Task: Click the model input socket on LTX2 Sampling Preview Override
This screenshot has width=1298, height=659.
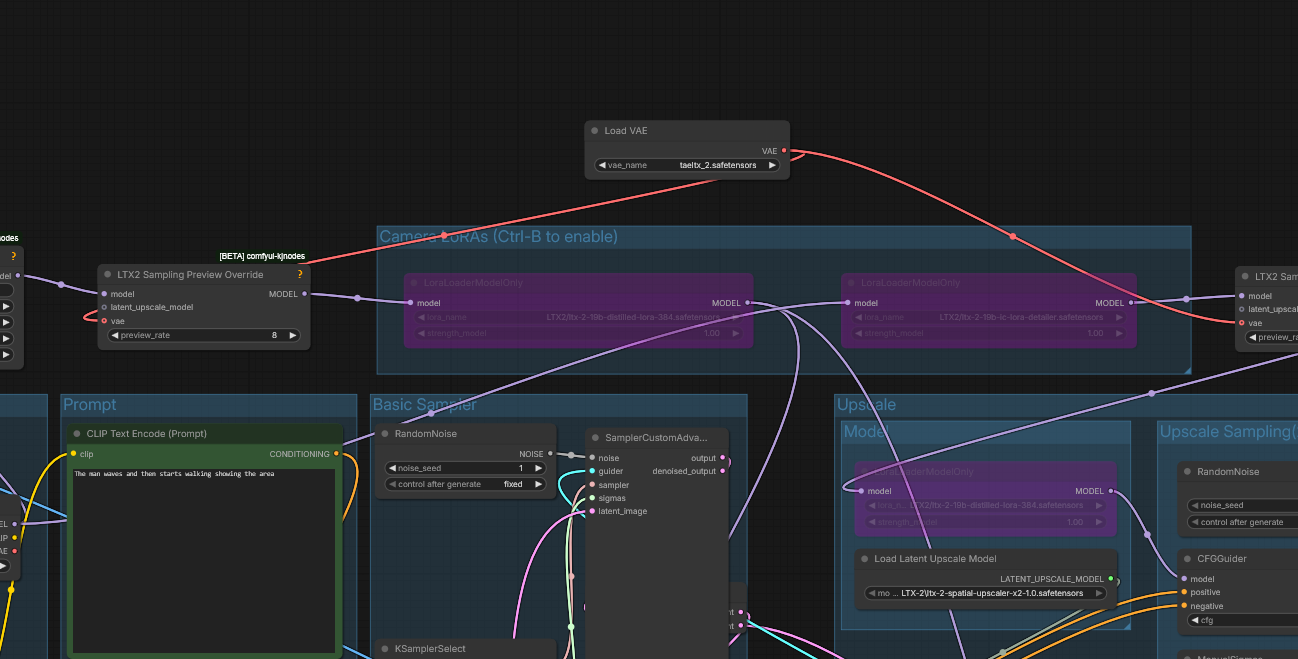Action: [104, 294]
